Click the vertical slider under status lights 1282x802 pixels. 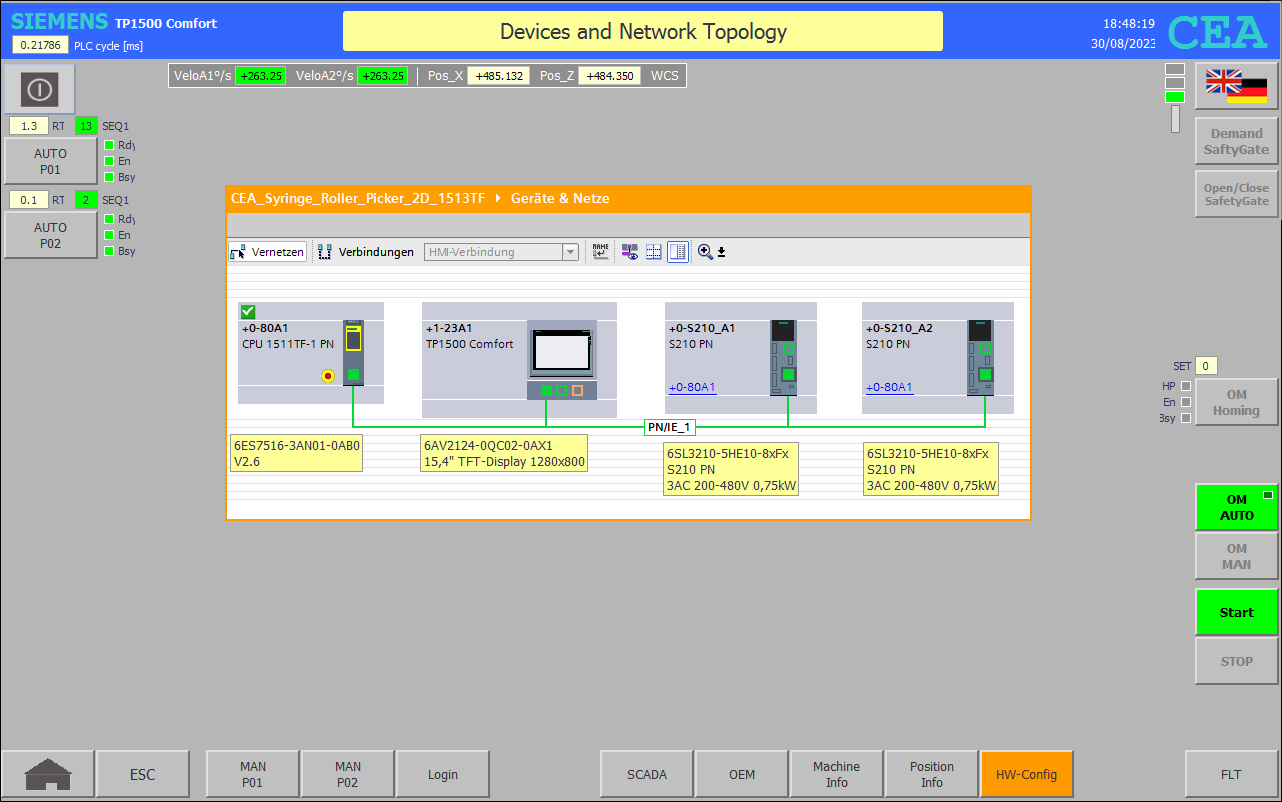coord(1175,119)
